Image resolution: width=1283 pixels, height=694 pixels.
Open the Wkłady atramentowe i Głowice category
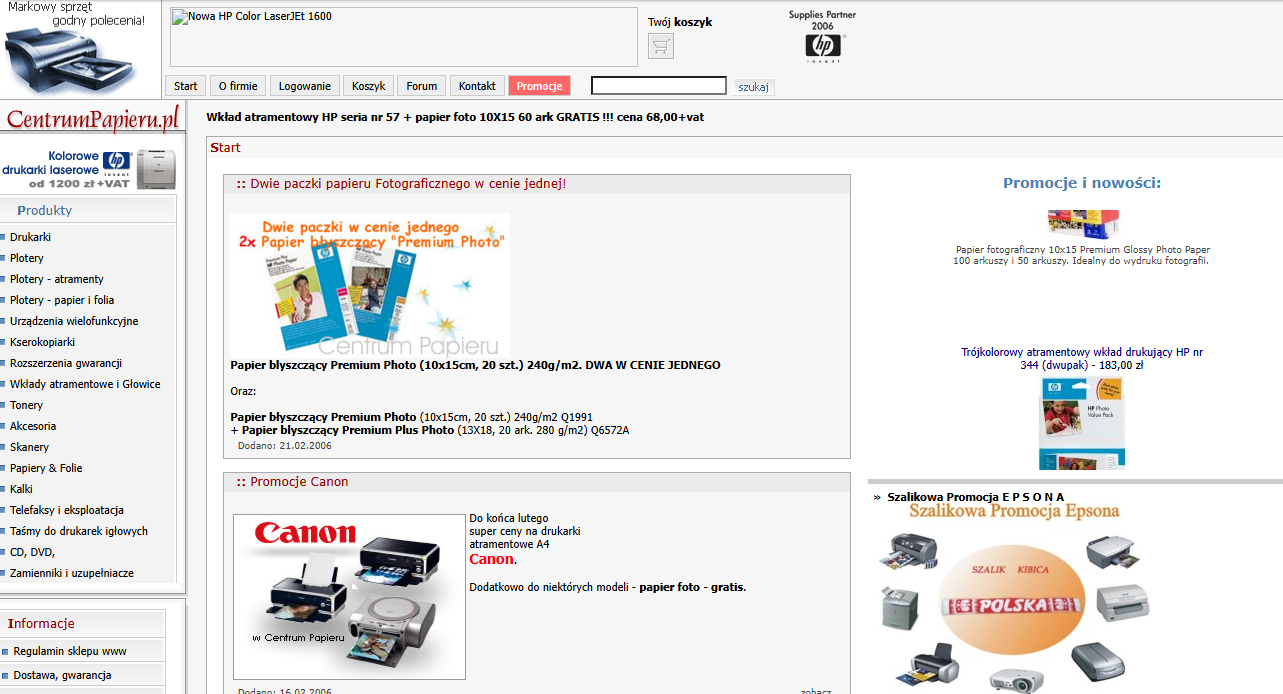point(85,384)
